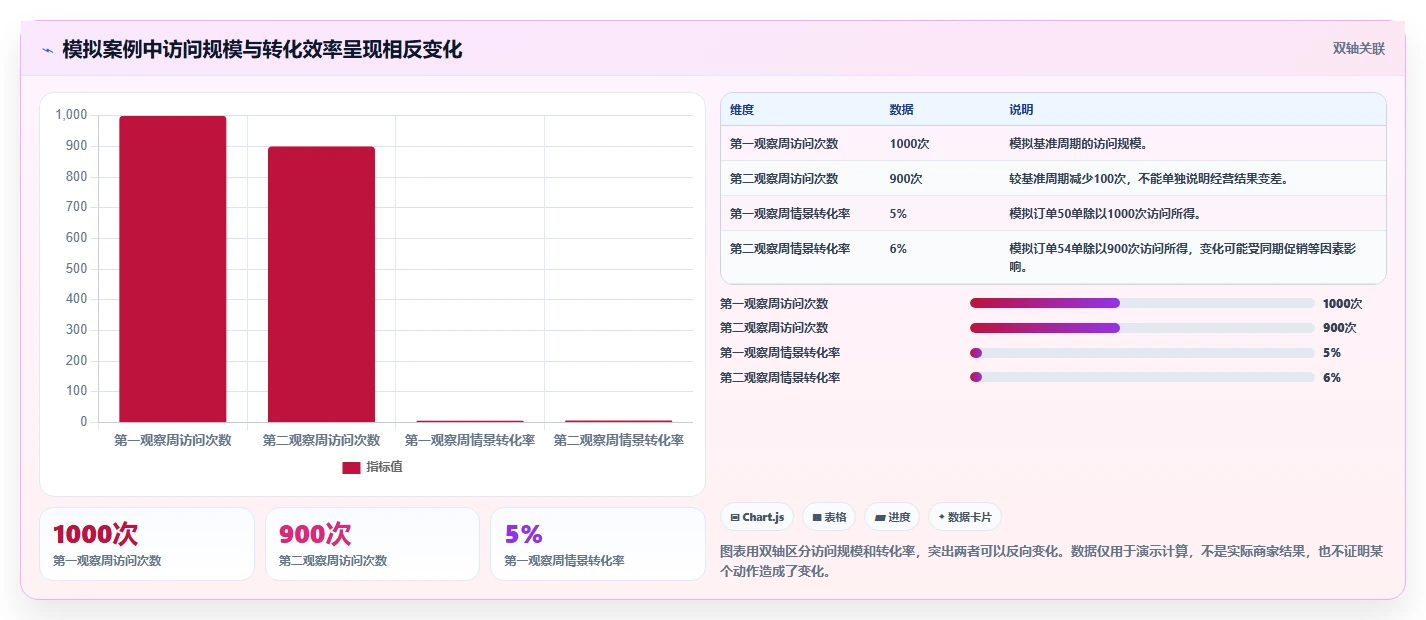Click the footer note starting 图表用双轴区分访问规模
The height and width of the screenshot is (620, 1426).
[x=1051, y=562]
